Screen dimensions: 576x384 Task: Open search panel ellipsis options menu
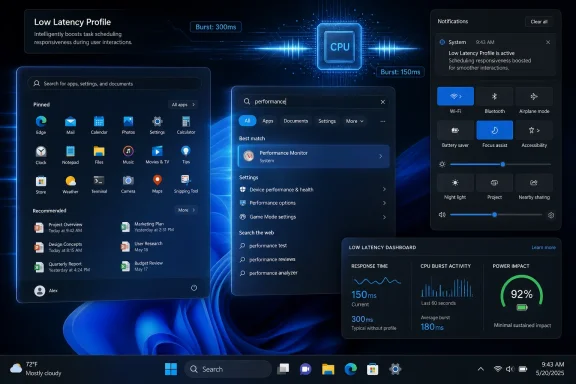point(383,121)
